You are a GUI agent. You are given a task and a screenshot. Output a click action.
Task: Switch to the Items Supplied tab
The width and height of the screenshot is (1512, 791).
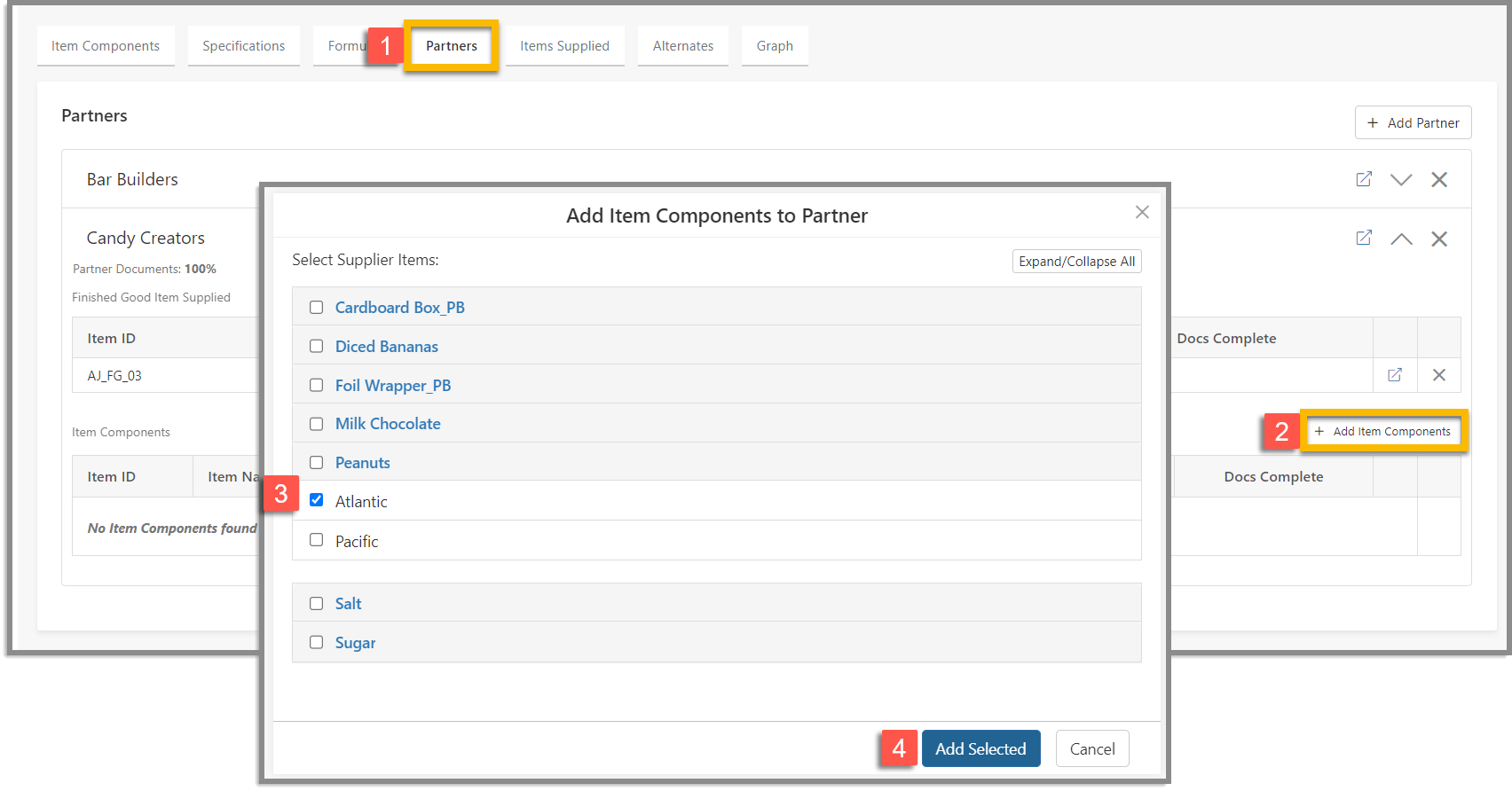pos(564,46)
